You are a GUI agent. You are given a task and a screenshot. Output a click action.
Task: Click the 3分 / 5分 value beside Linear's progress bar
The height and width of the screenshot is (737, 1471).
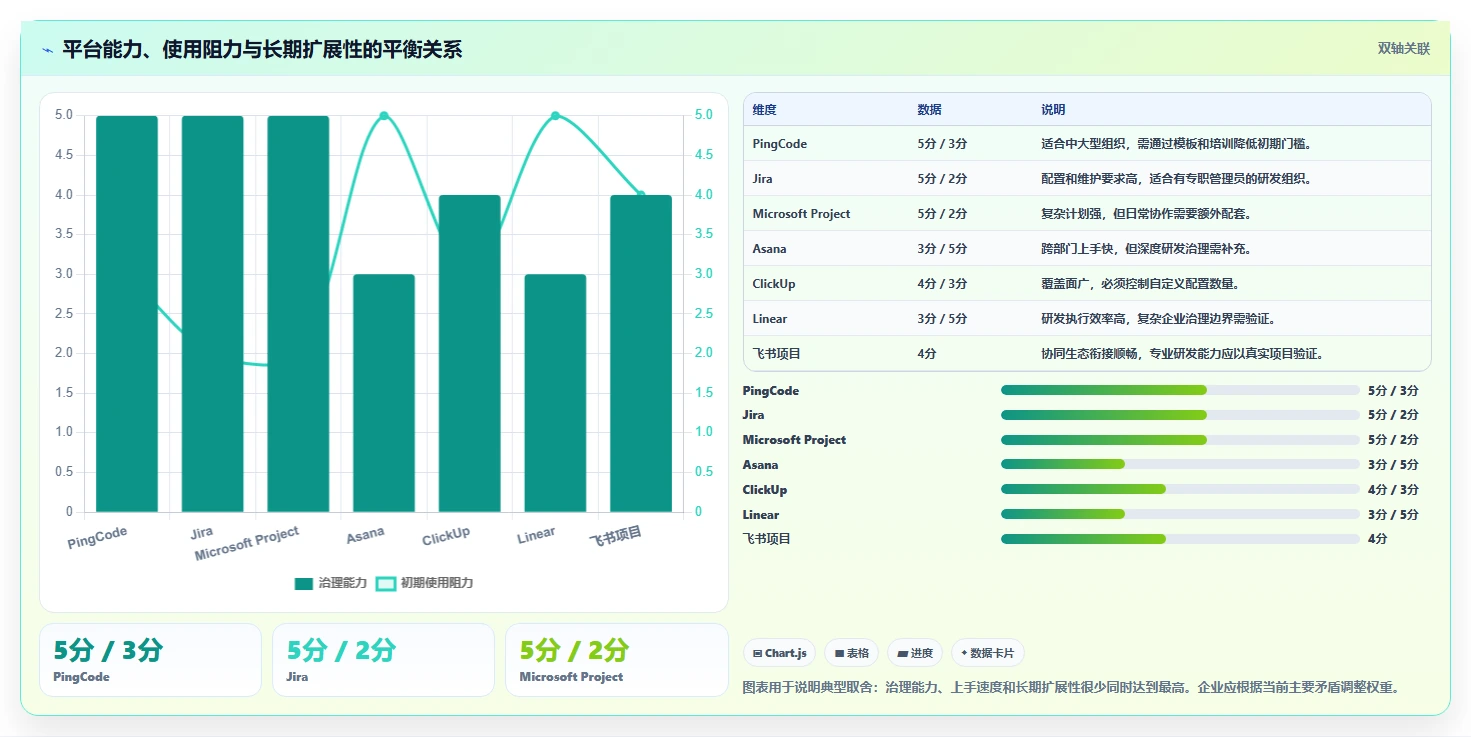click(1393, 515)
